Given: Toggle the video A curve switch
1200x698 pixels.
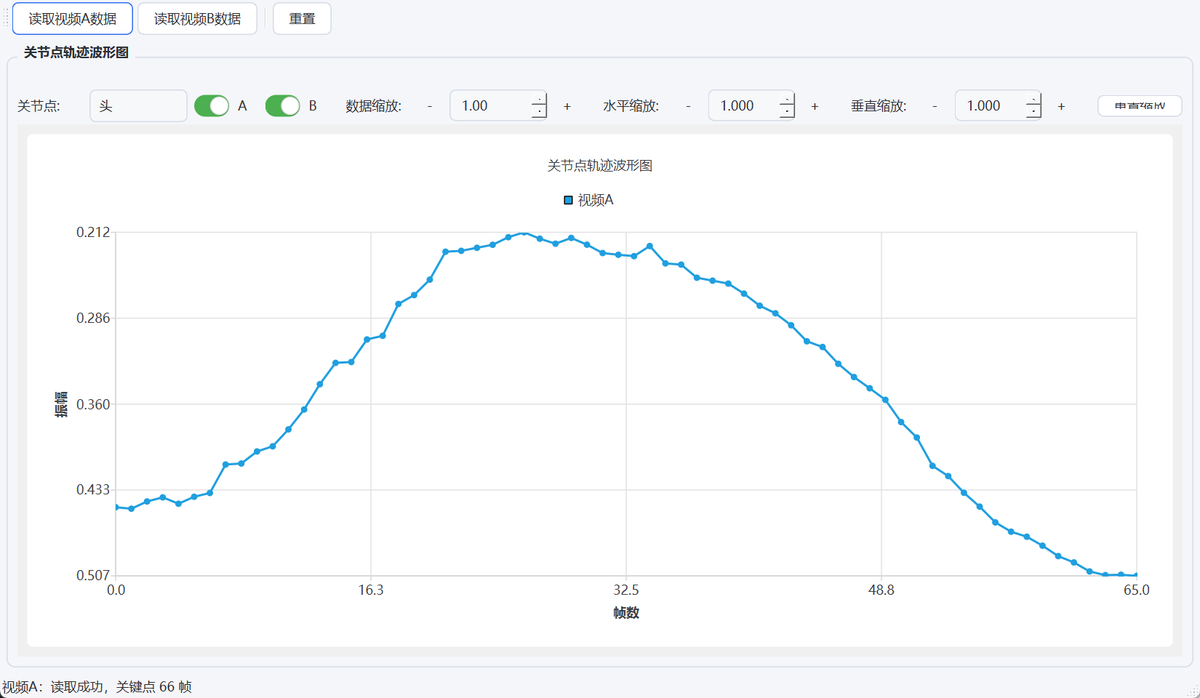Looking at the screenshot, I should (x=211, y=105).
